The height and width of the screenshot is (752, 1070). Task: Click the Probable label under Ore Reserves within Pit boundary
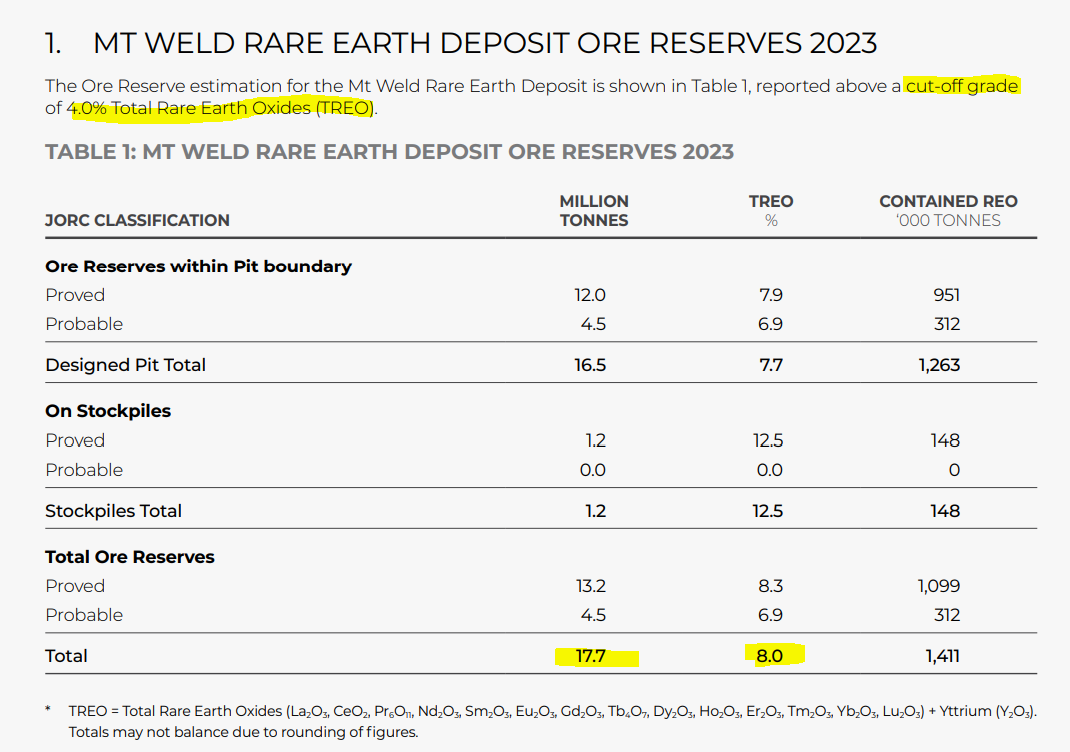click(x=84, y=323)
